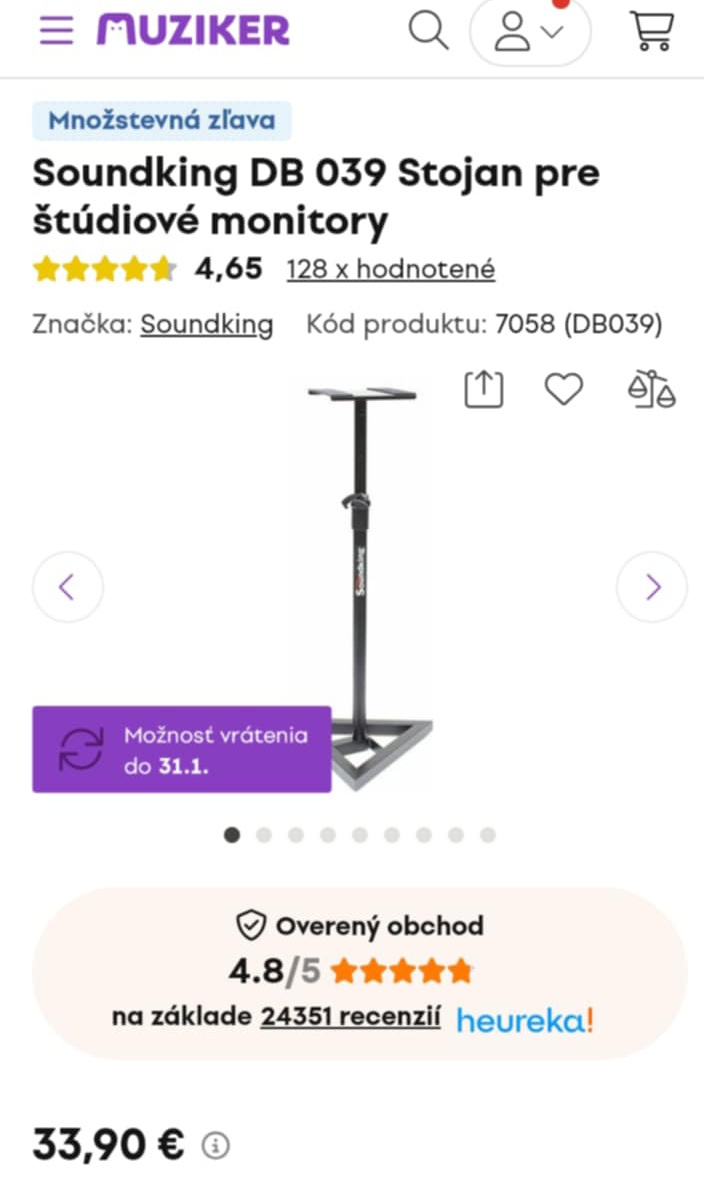Click the Možnosť vrátenia banner
The image size is (704, 1178).
[x=181, y=749]
